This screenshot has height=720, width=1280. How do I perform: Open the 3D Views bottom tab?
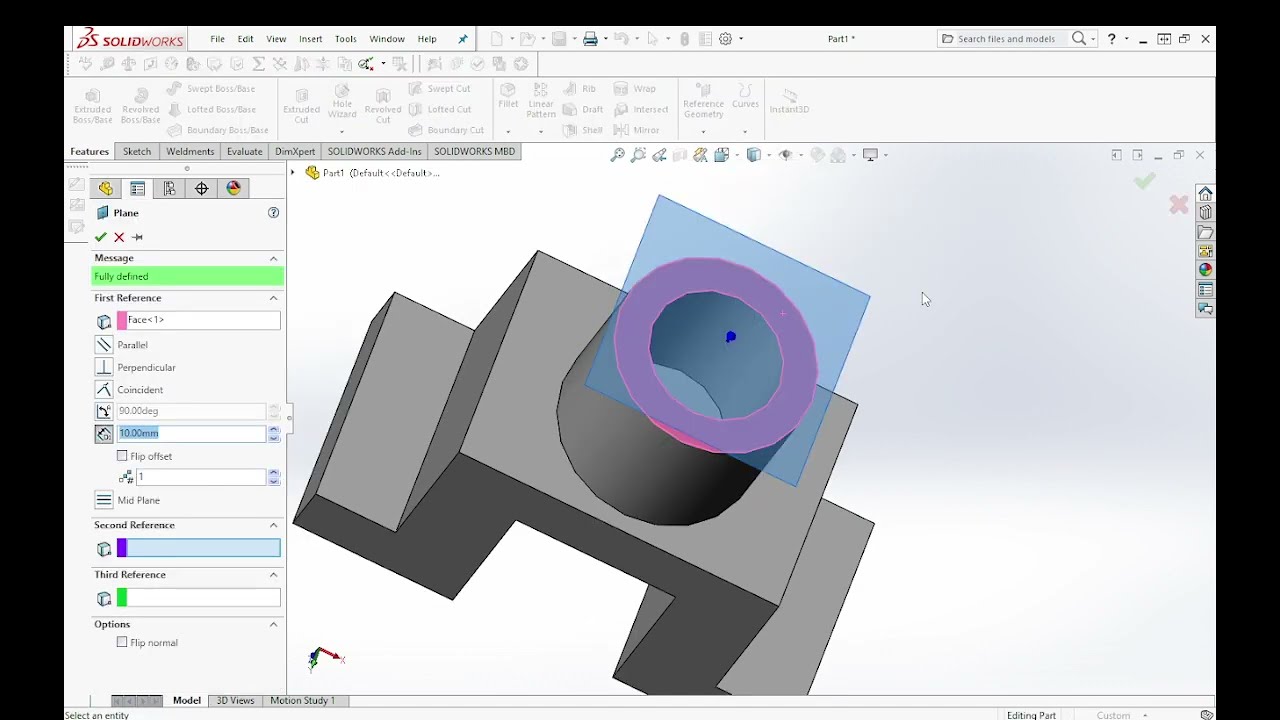[x=236, y=700]
